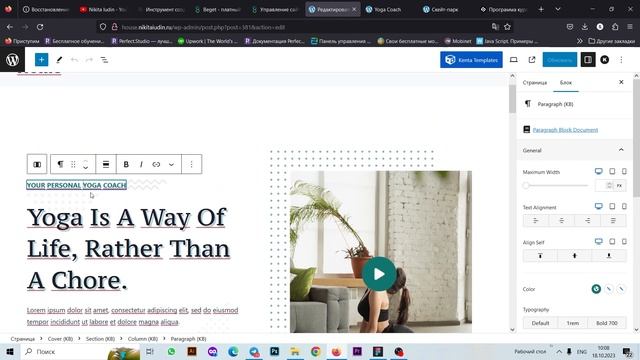Select parent Column block button
Screen dimensions: 640x360
[x=37, y=164]
